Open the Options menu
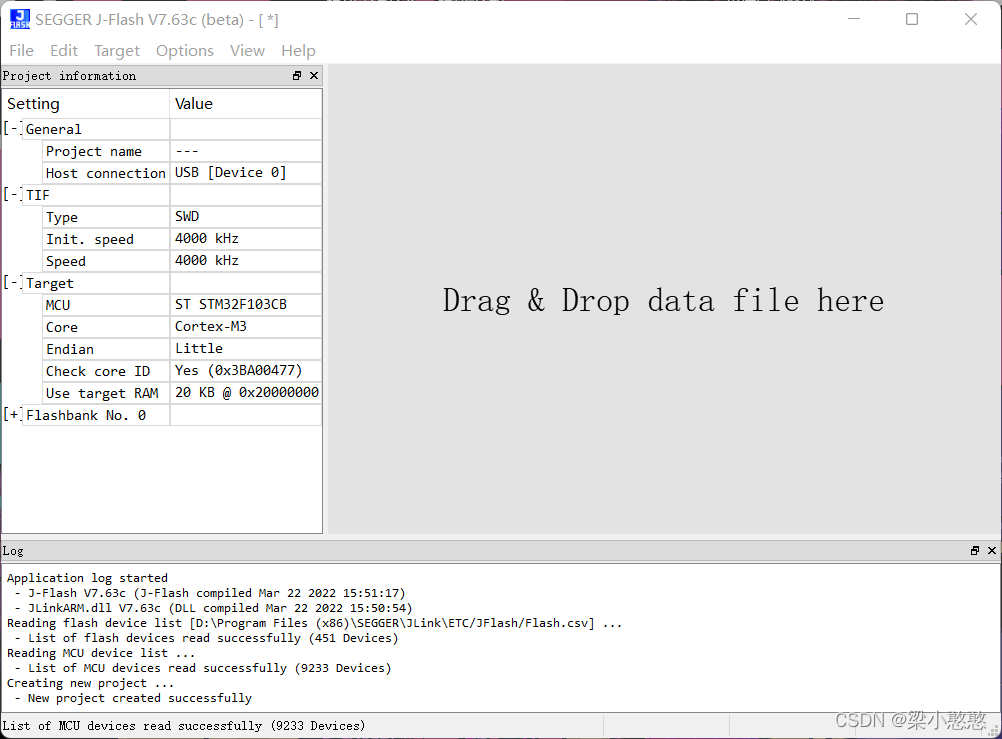The width and height of the screenshot is (1002, 739). click(x=185, y=51)
